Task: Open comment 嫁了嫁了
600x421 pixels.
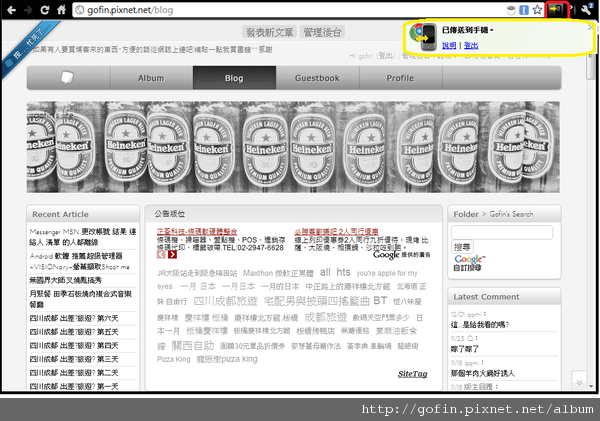Action: click(465, 349)
